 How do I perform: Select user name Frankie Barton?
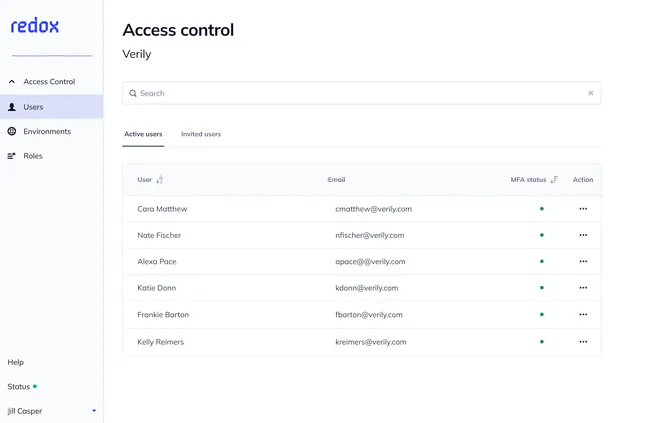163,315
